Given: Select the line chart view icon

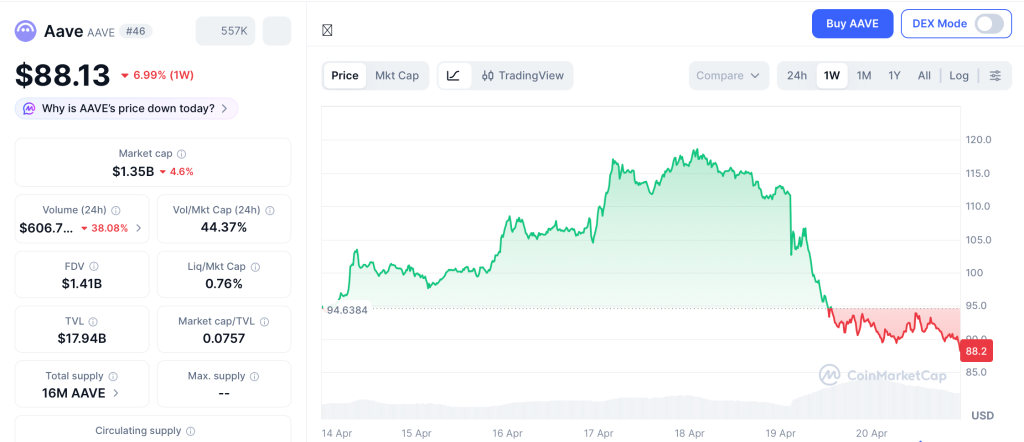Looking at the screenshot, I should click(x=453, y=76).
